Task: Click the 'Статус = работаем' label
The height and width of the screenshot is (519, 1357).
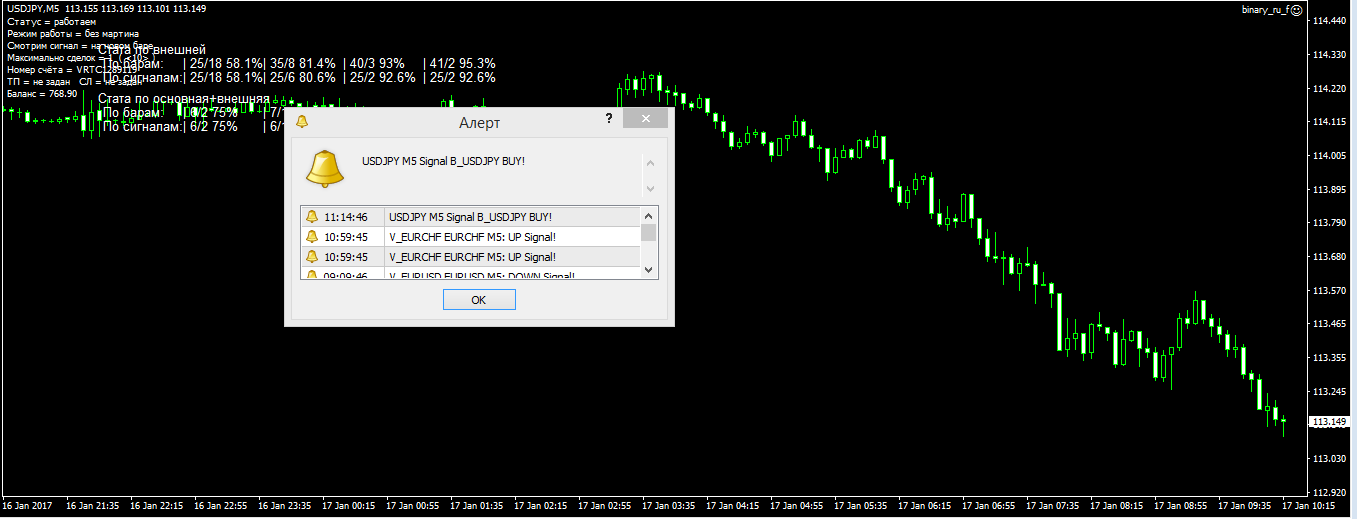Action: pos(51,21)
